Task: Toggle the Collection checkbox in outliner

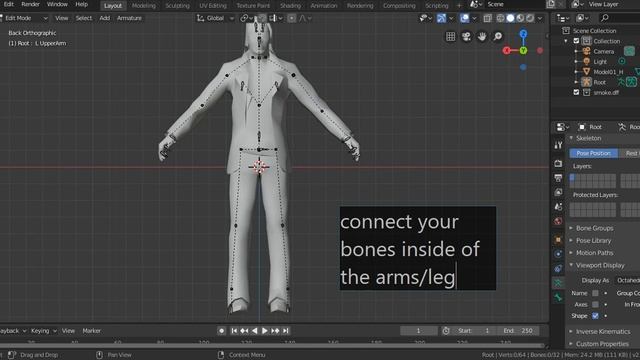Action: (576, 41)
